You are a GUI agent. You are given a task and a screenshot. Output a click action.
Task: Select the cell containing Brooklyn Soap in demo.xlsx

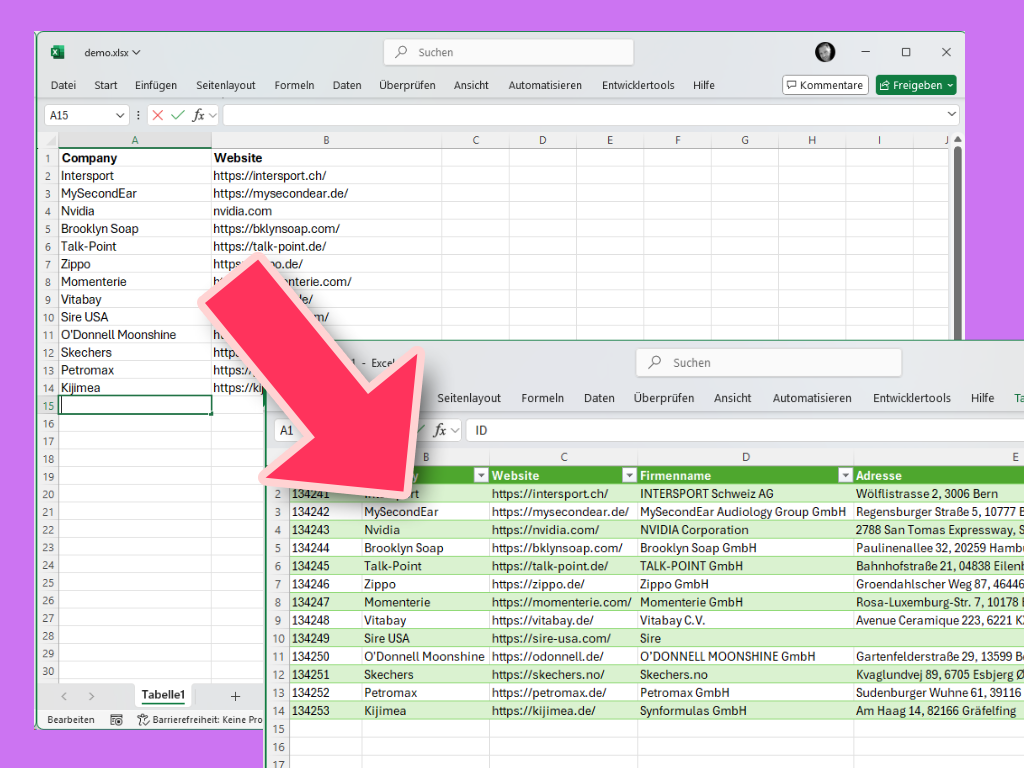click(x=135, y=229)
